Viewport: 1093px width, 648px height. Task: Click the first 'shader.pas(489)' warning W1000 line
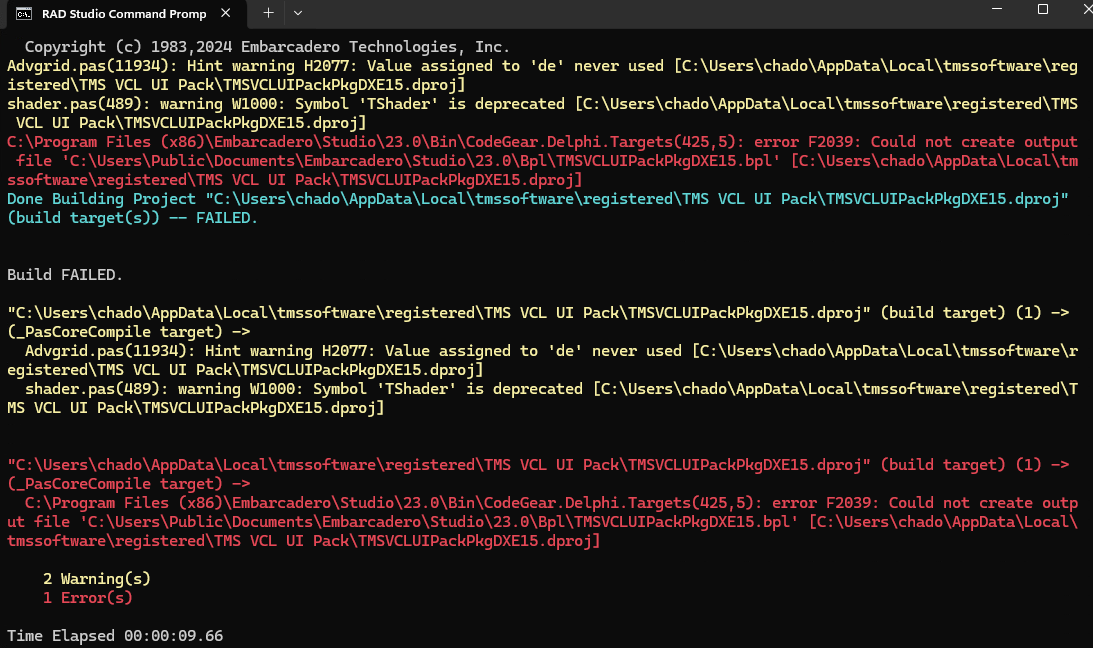pyautogui.click(x=542, y=104)
